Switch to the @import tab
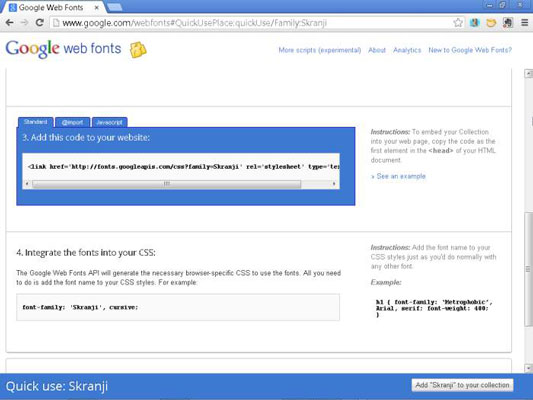Viewport: 533px width, 400px height. coord(72,122)
